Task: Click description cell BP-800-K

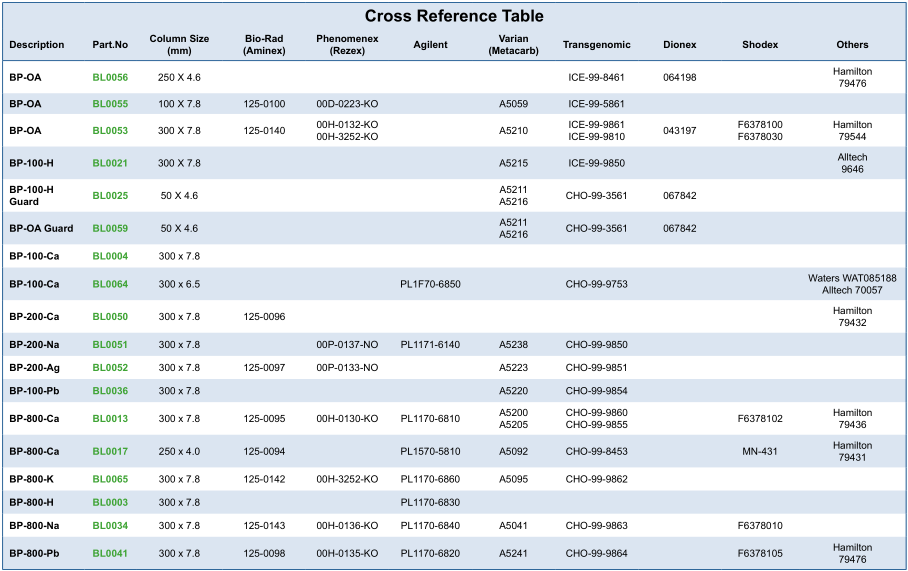Action: coord(31,480)
